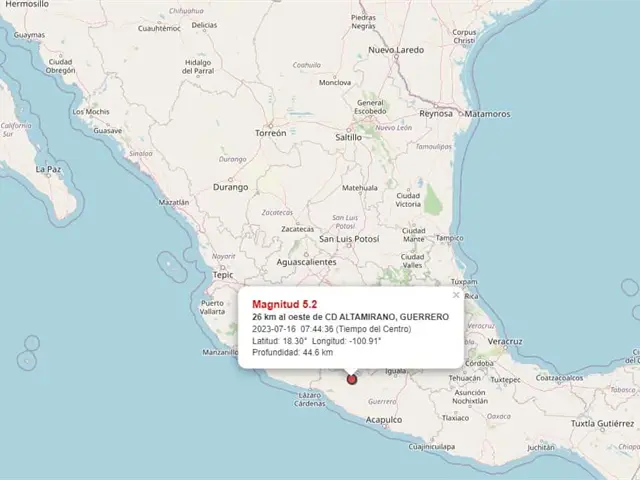The image size is (640, 480).
Task: Click the San Luis Potosí city label
Action: coord(348,240)
